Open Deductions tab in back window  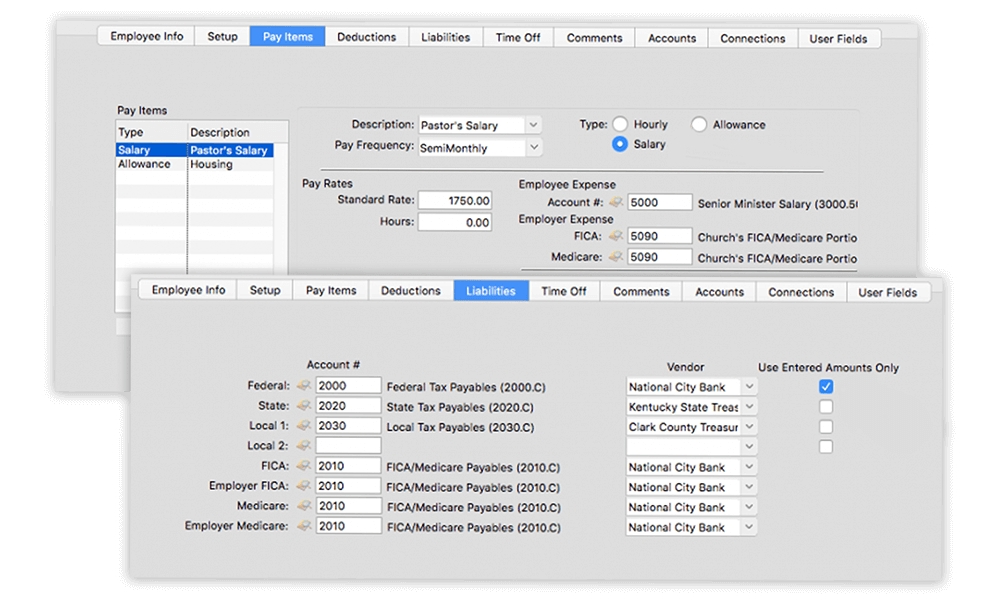point(367,37)
